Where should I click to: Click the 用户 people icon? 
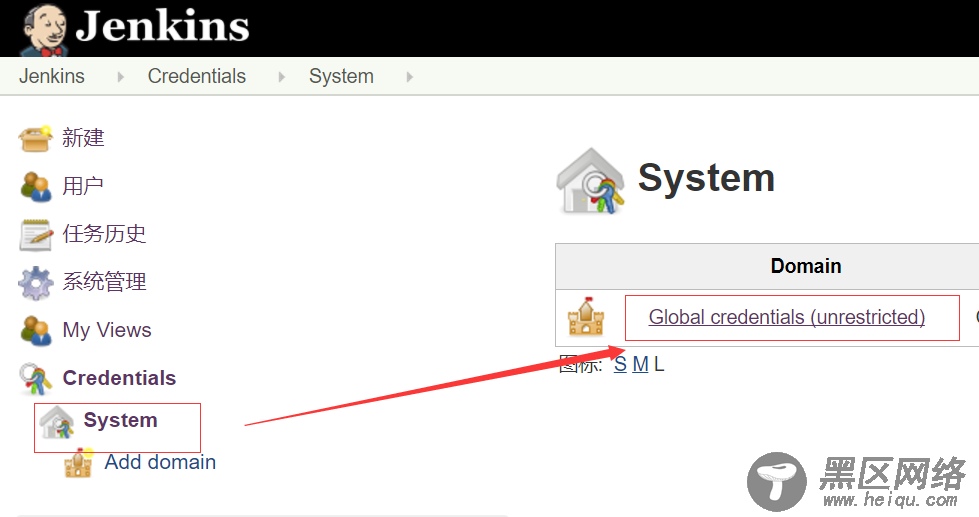pyautogui.click(x=36, y=186)
